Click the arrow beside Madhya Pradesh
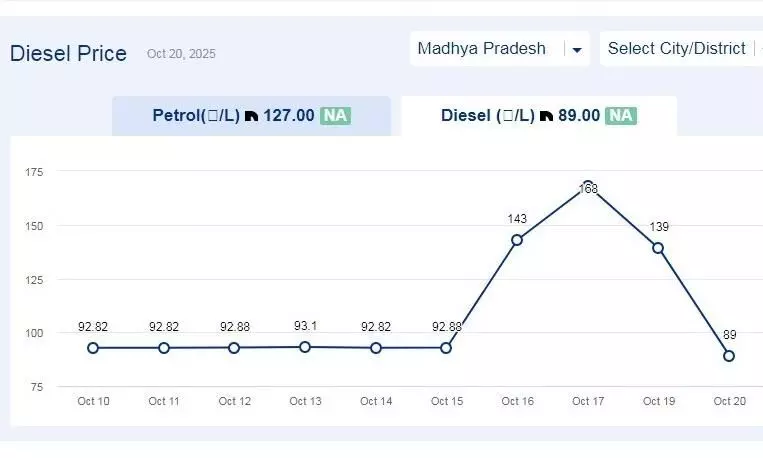 [577, 50]
